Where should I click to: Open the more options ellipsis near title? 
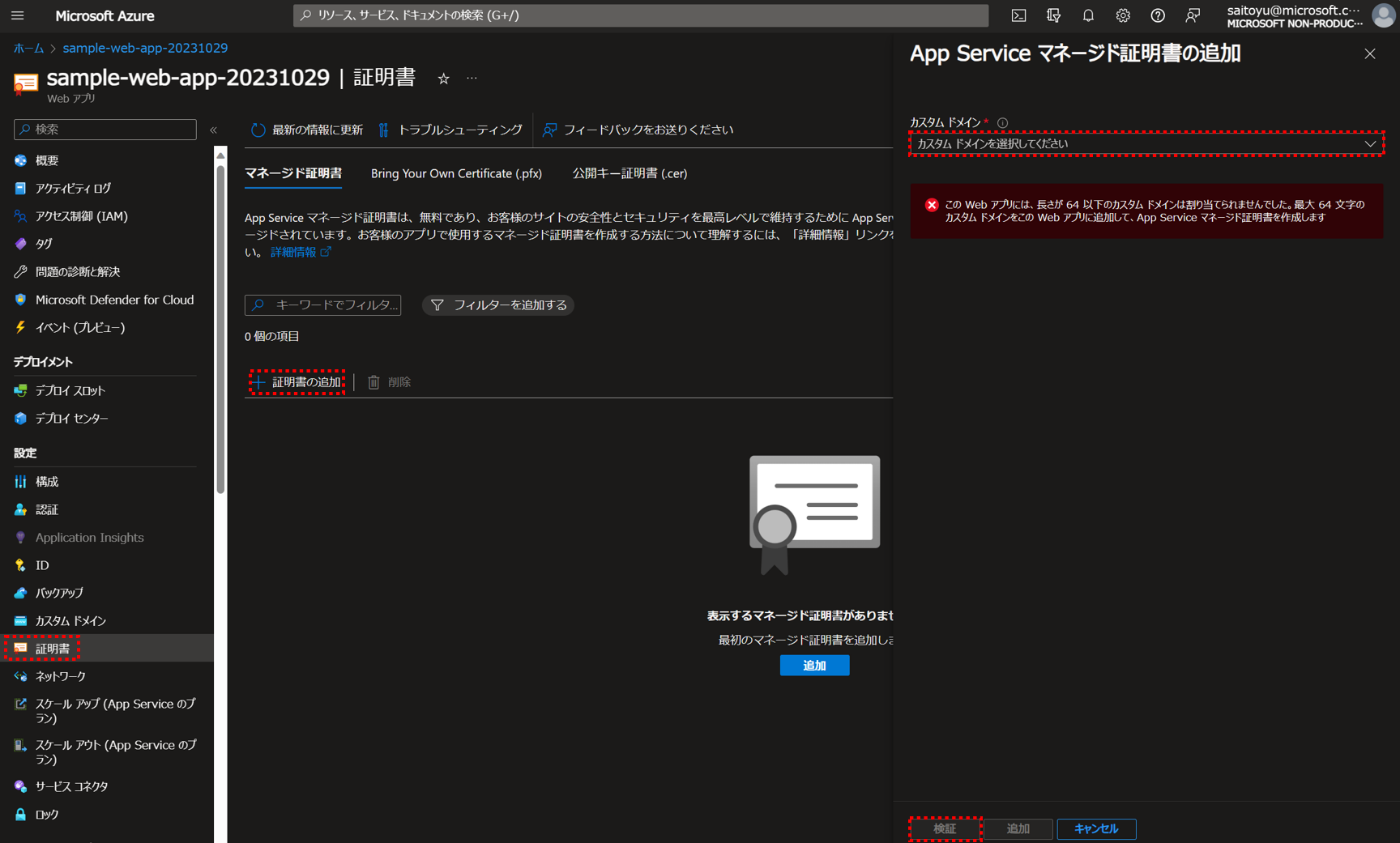(x=472, y=79)
